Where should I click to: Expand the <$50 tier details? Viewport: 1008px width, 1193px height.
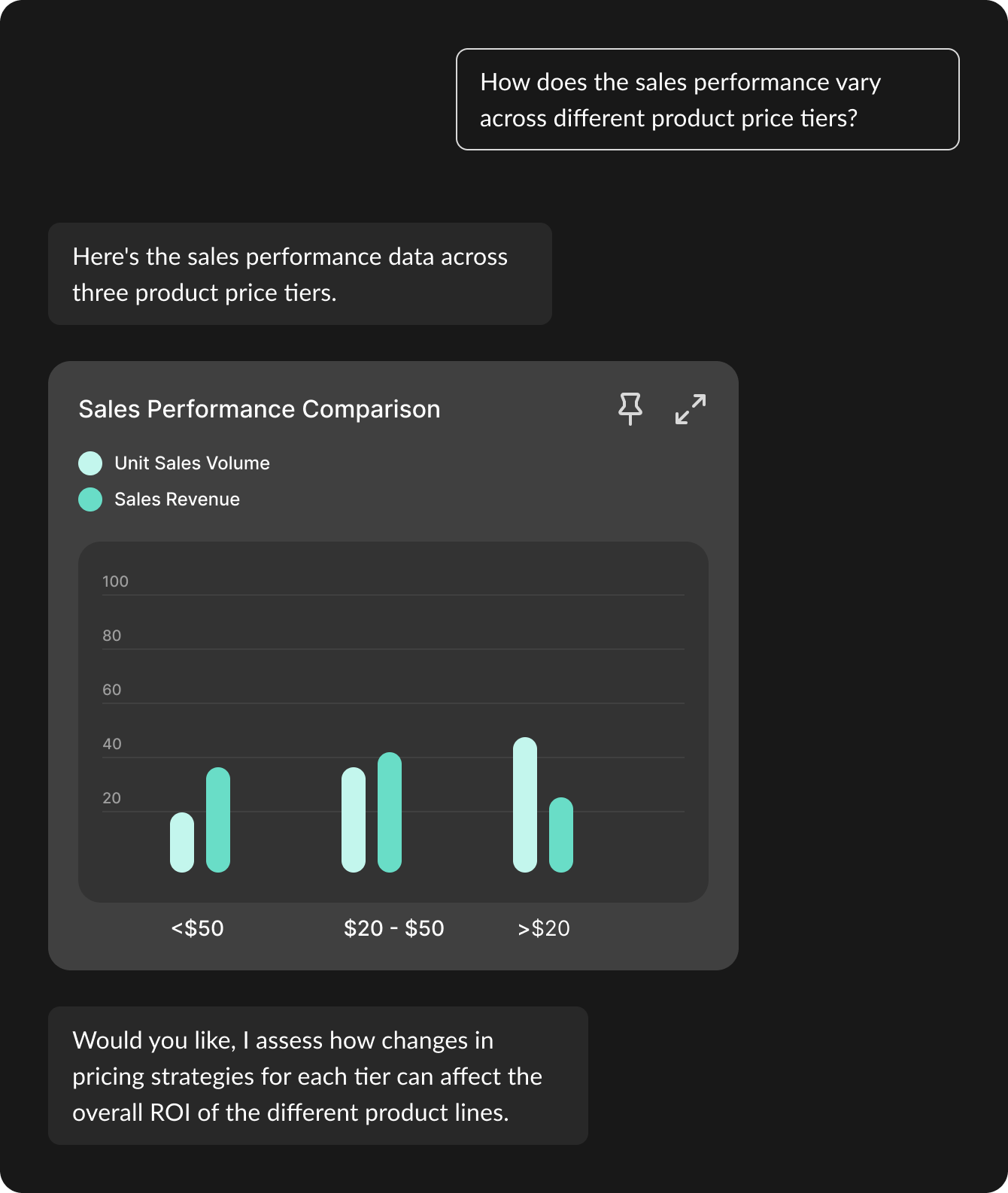point(196,928)
